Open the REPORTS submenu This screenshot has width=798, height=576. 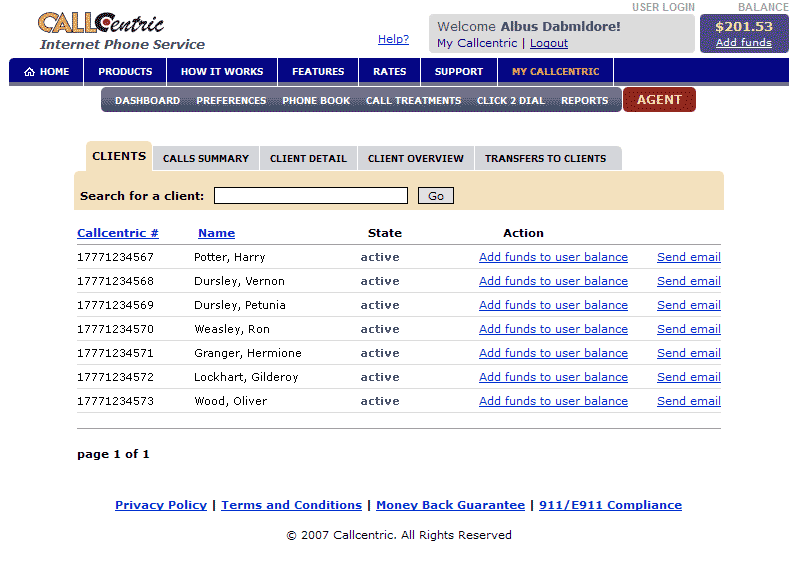click(x=584, y=101)
